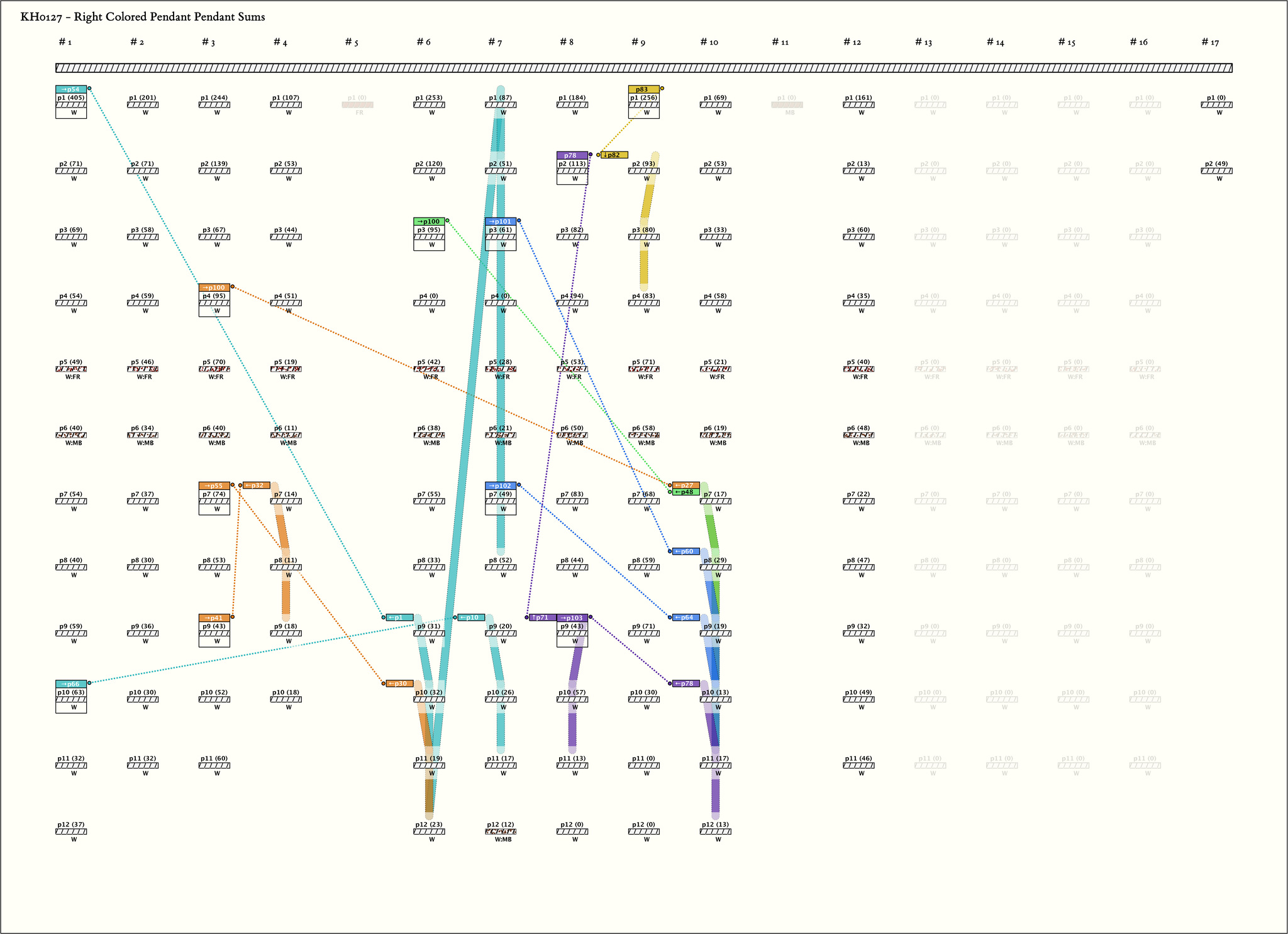Viewport: 1288px width, 934px height.
Task: Click the purple ↑p71 marker
Action: point(542,618)
